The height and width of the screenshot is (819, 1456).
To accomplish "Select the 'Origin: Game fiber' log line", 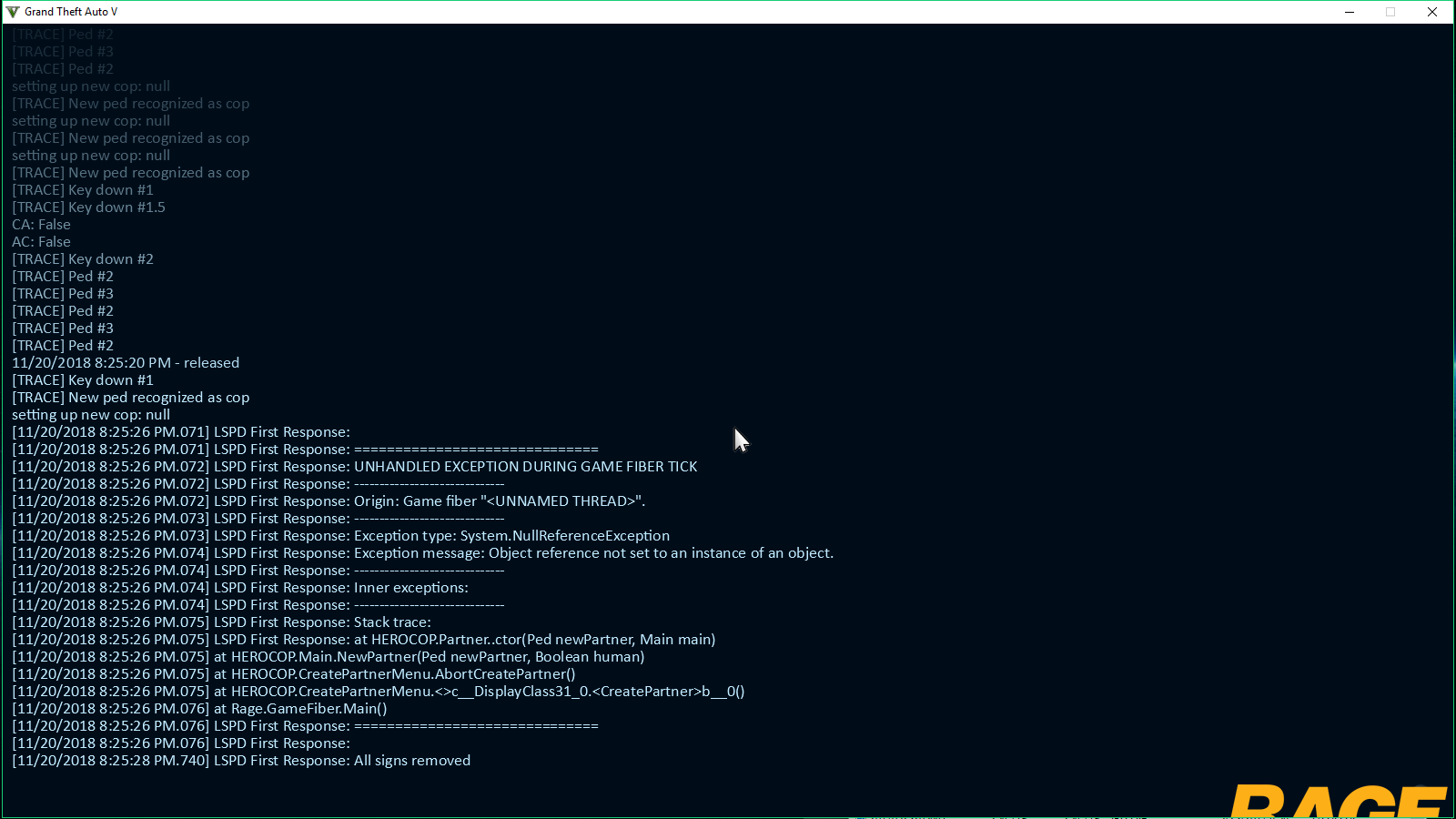I will [x=329, y=501].
